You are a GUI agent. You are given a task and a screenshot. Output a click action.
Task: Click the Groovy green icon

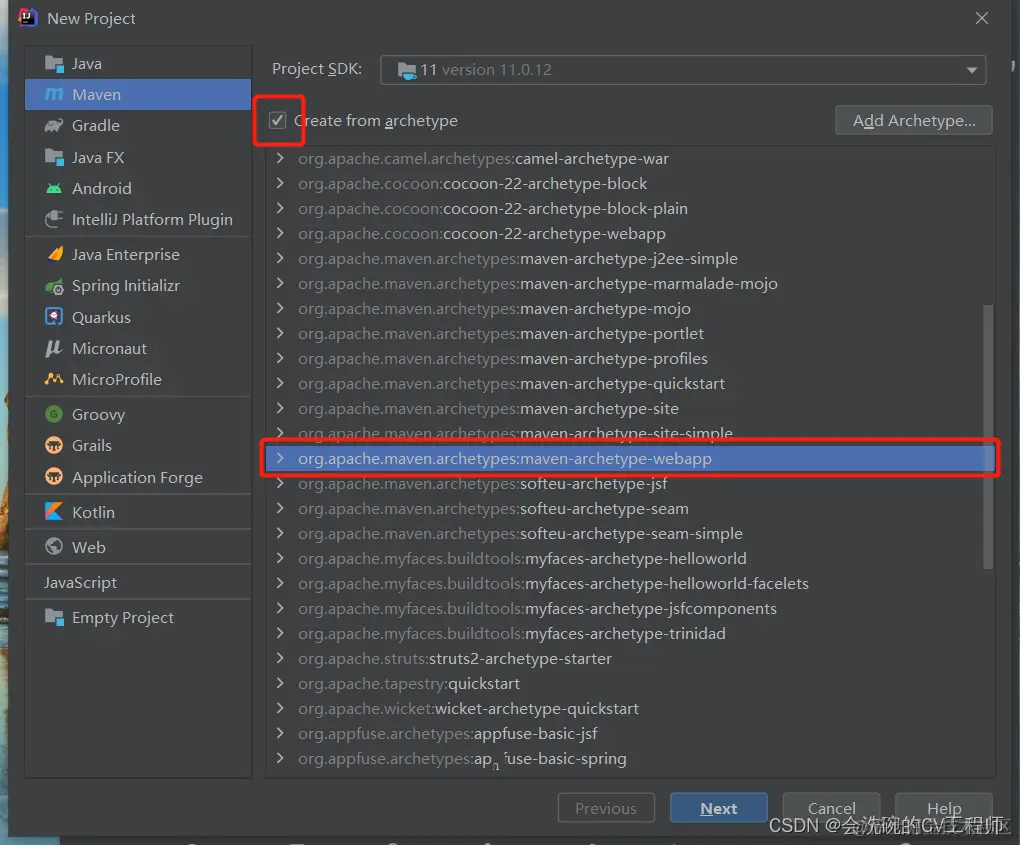[54, 414]
